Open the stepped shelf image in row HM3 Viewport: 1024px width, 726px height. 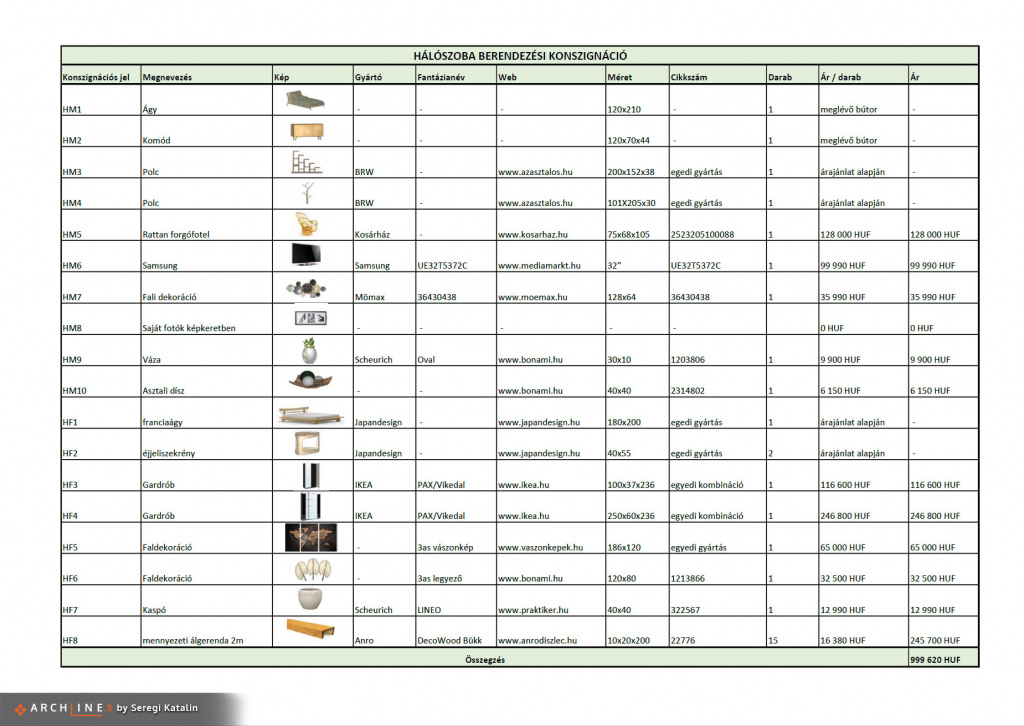click(306, 163)
